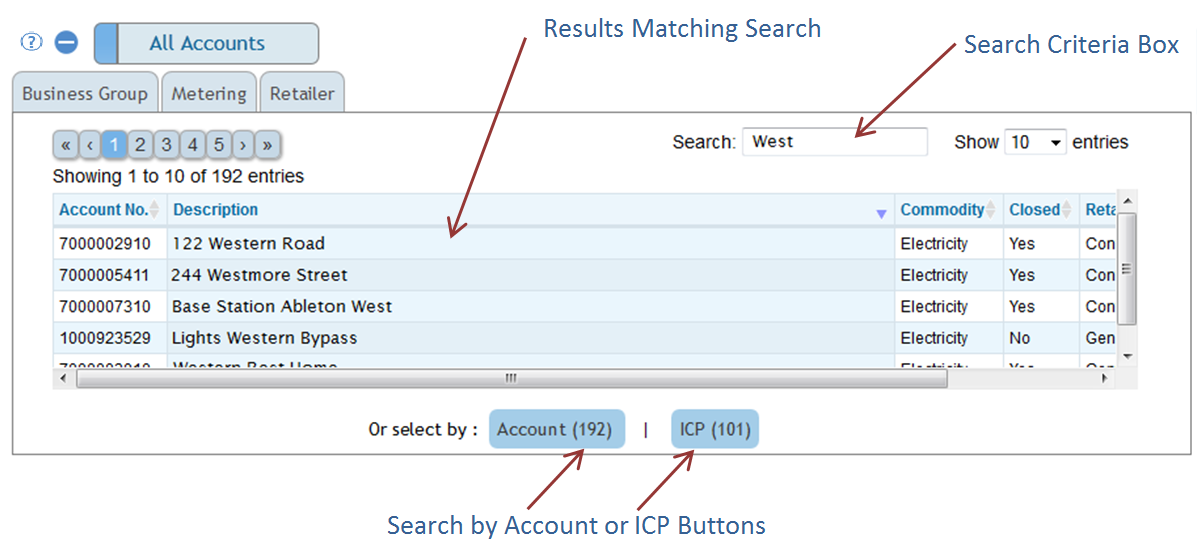Go to previous page of results
Image resolution: width=1199 pixels, height=548 pixels.
(90, 145)
